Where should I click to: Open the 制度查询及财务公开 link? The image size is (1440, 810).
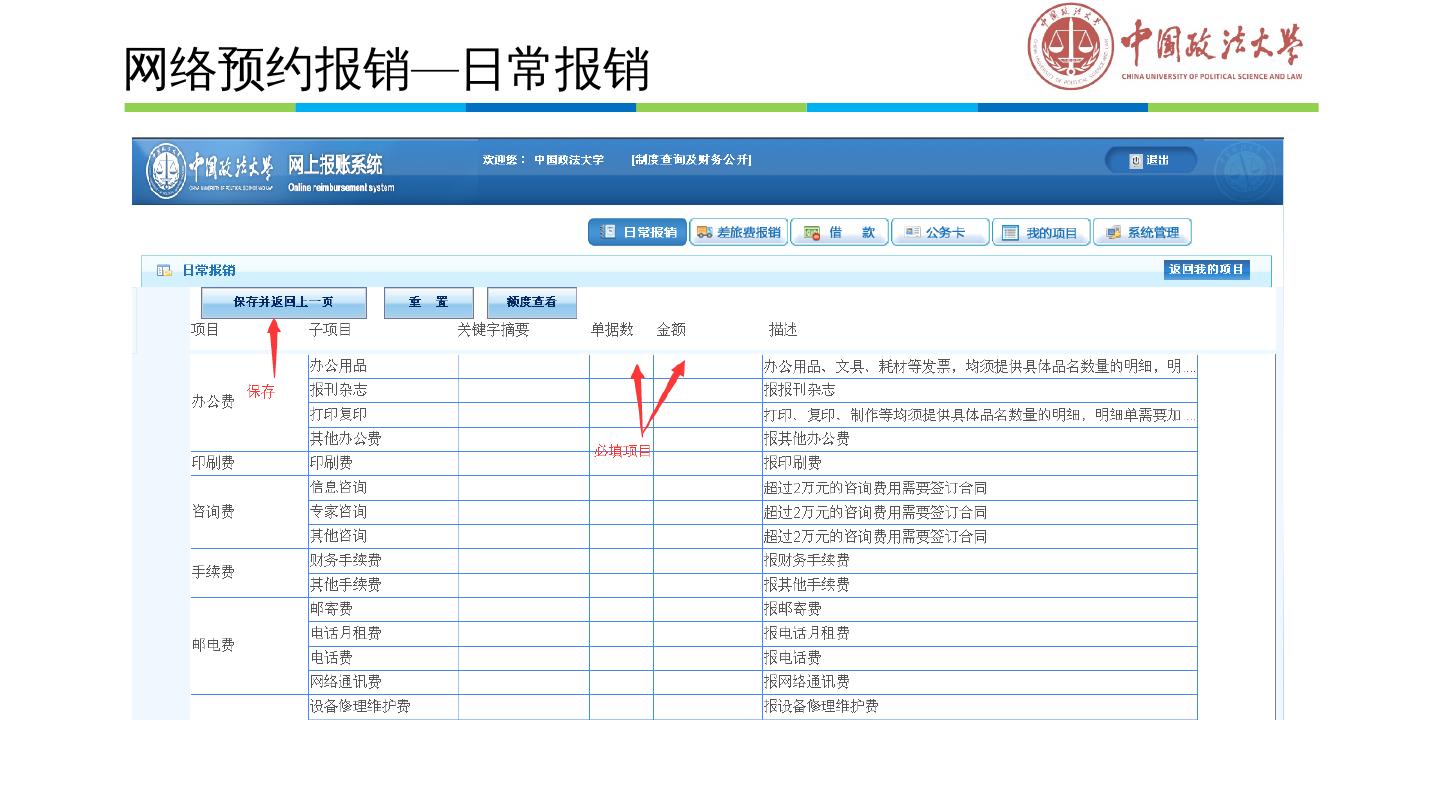pos(691,160)
